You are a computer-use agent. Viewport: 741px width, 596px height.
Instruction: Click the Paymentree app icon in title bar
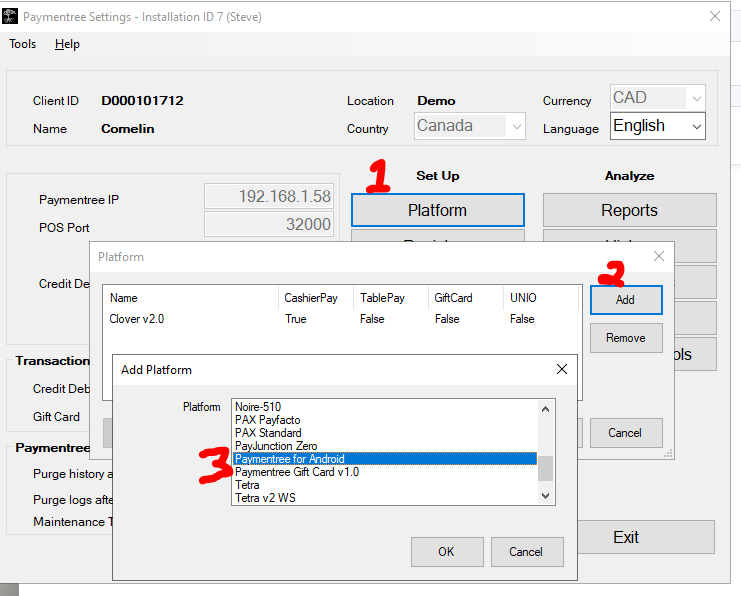click(x=9, y=17)
